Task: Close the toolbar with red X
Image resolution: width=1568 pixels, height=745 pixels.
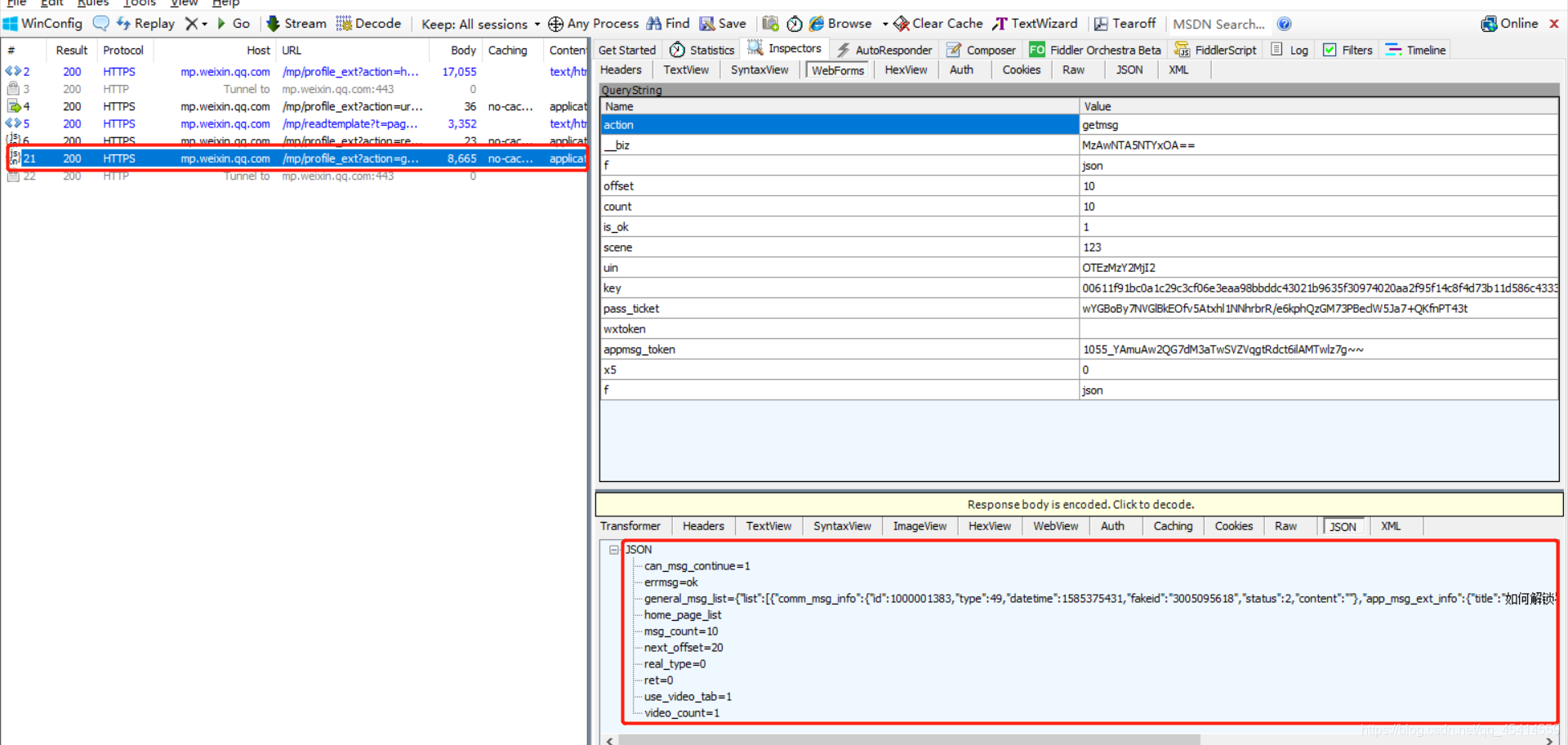Action: tap(1554, 24)
